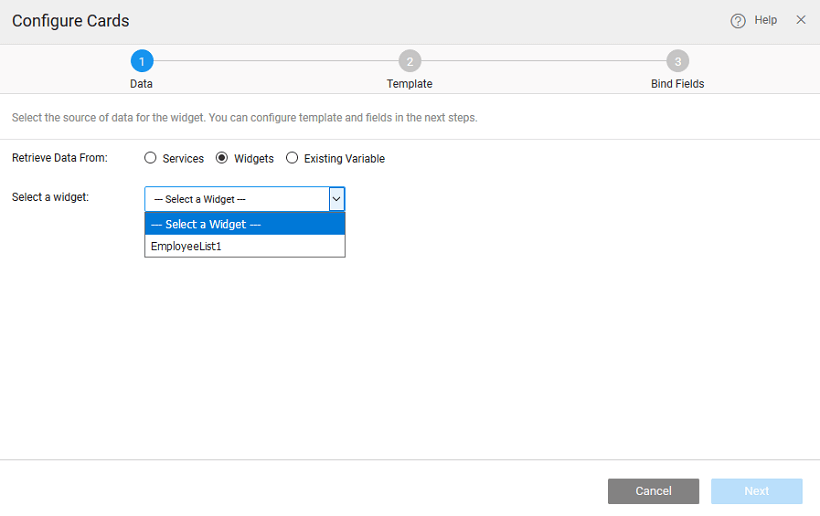Click the Next button
The height and width of the screenshot is (516, 820).
(757, 491)
